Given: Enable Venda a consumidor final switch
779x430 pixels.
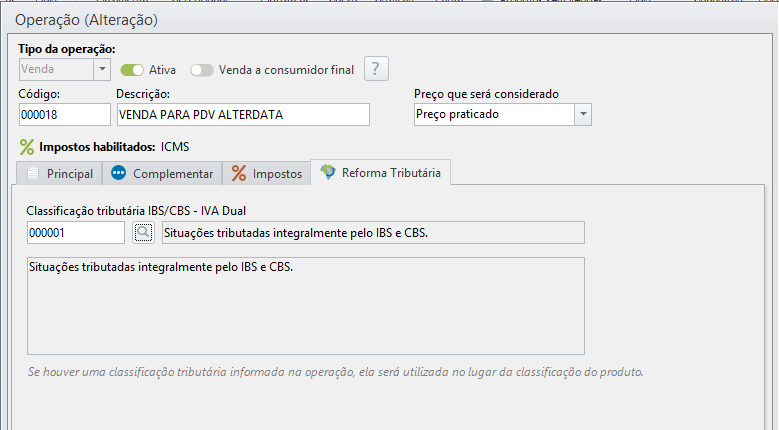Looking at the screenshot, I should point(202,70).
